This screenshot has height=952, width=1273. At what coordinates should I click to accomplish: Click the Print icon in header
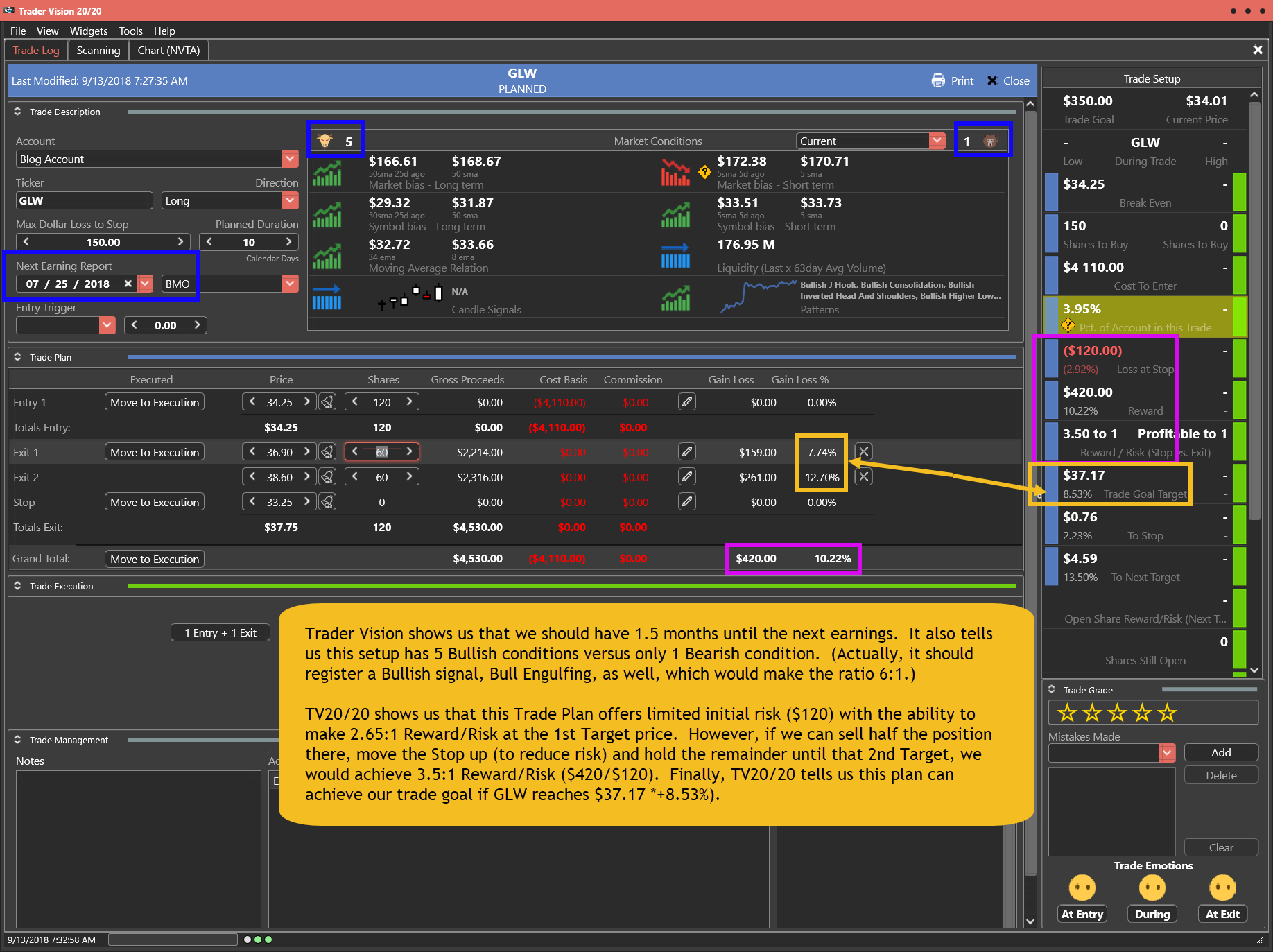pos(938,80)
